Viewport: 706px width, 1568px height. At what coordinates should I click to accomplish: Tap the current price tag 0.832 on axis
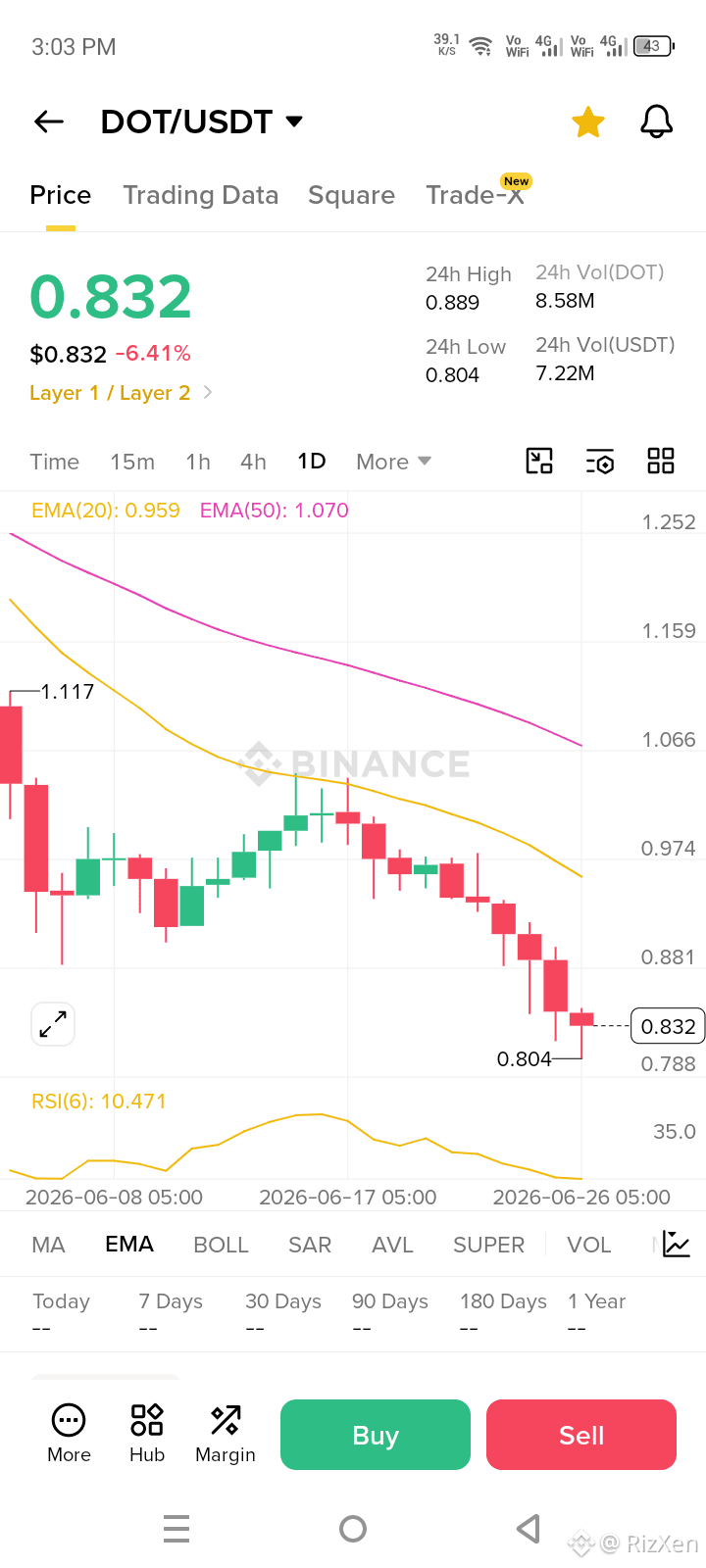pos(668,1026)
